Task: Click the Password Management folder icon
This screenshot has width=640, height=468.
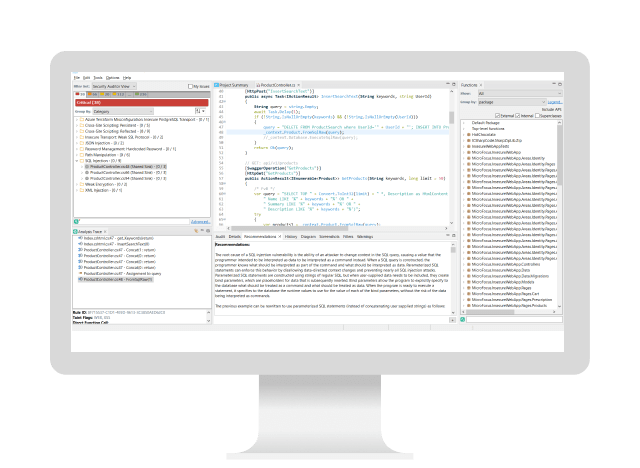Action: pos(82,149)
